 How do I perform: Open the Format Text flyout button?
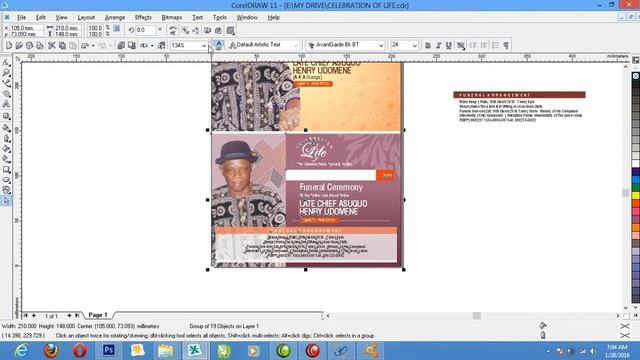pyautogui.click(x=461, y=45)
